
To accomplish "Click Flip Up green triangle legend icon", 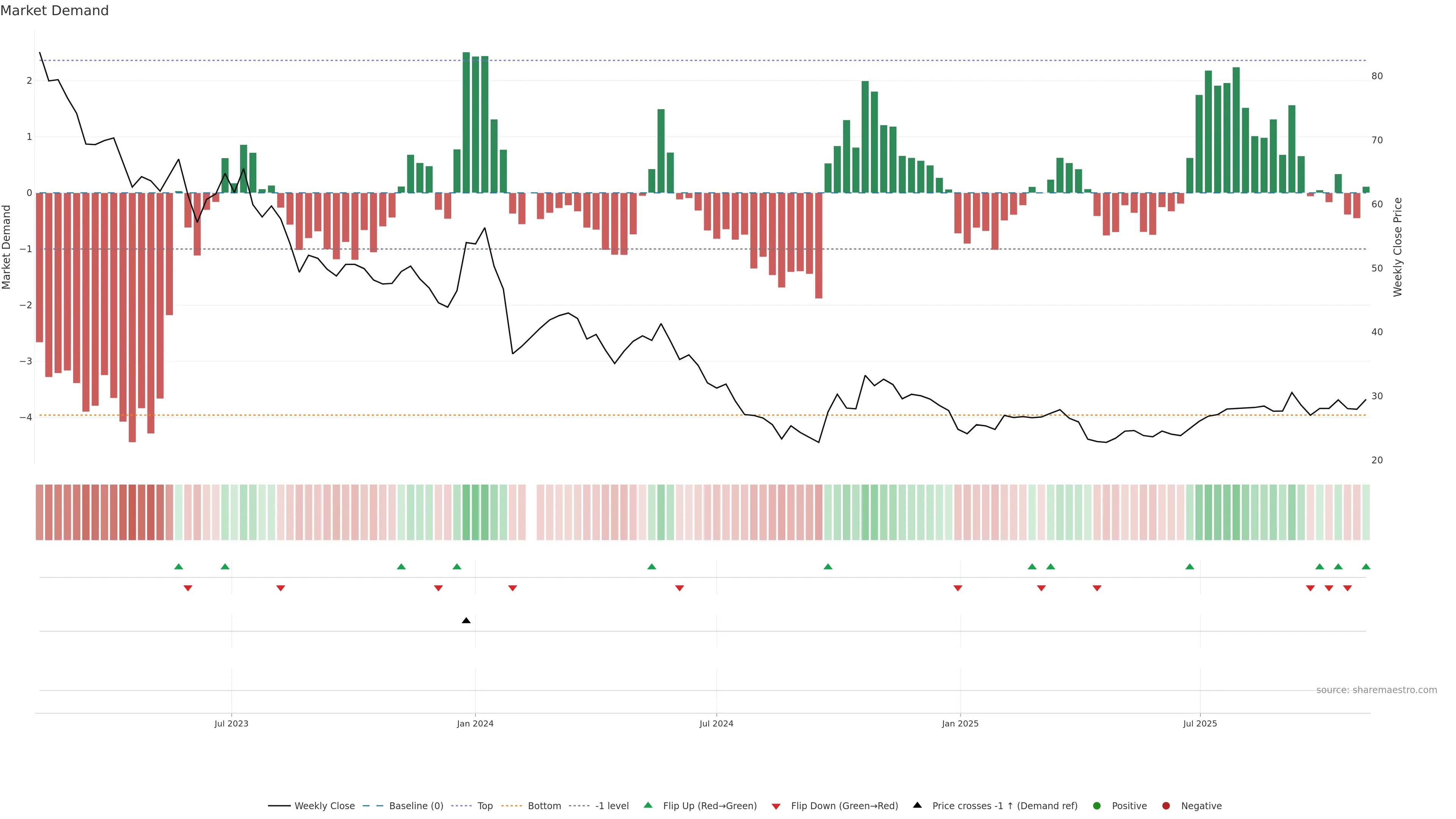I will 648,805.
